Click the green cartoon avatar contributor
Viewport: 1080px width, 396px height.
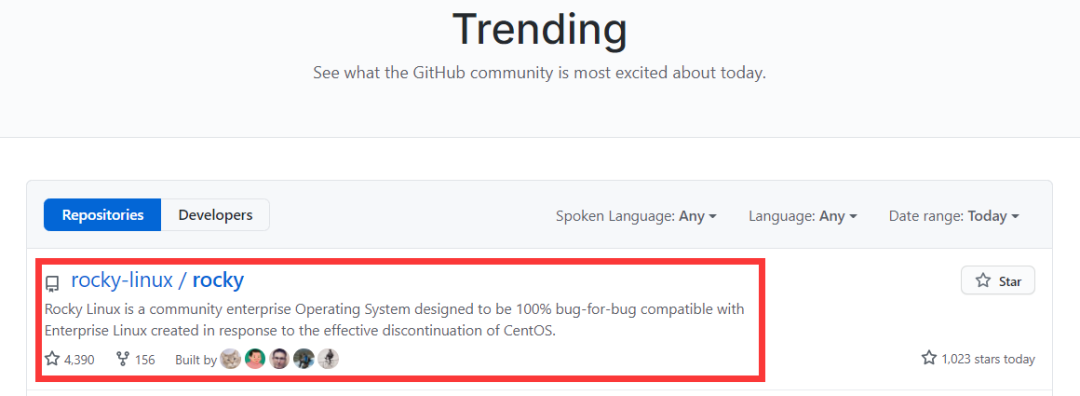[255, 359]
